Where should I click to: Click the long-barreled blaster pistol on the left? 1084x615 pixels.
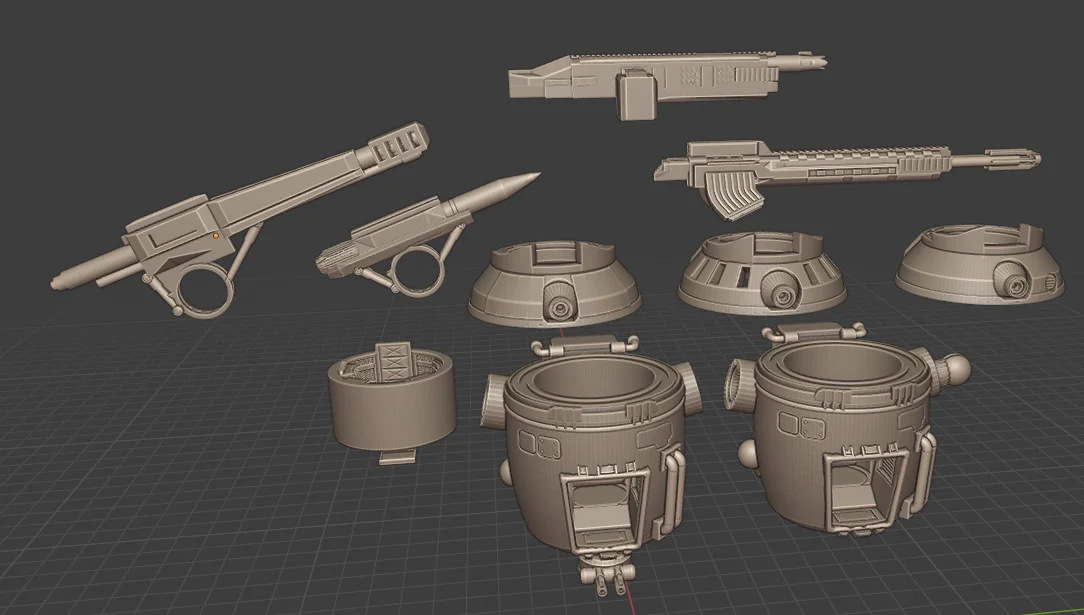(x=220, y=225)
